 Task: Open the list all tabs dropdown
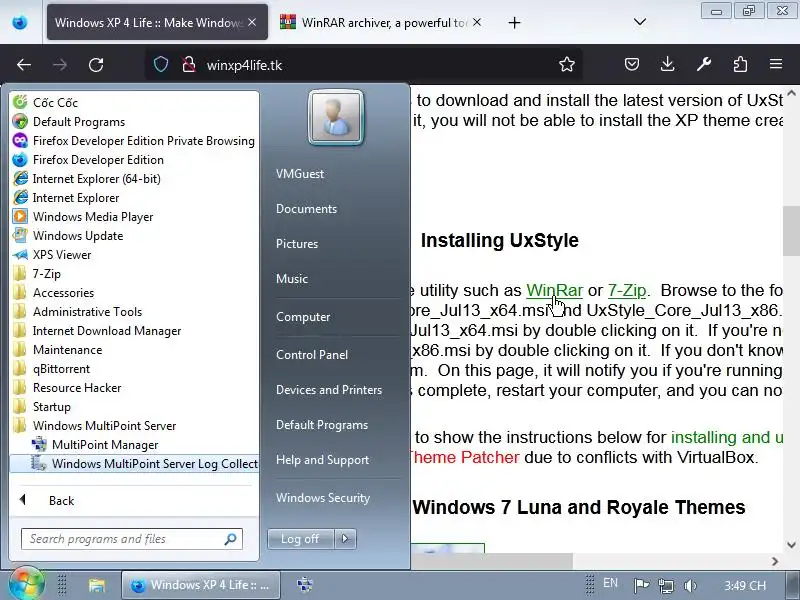[x=640, y=22]
